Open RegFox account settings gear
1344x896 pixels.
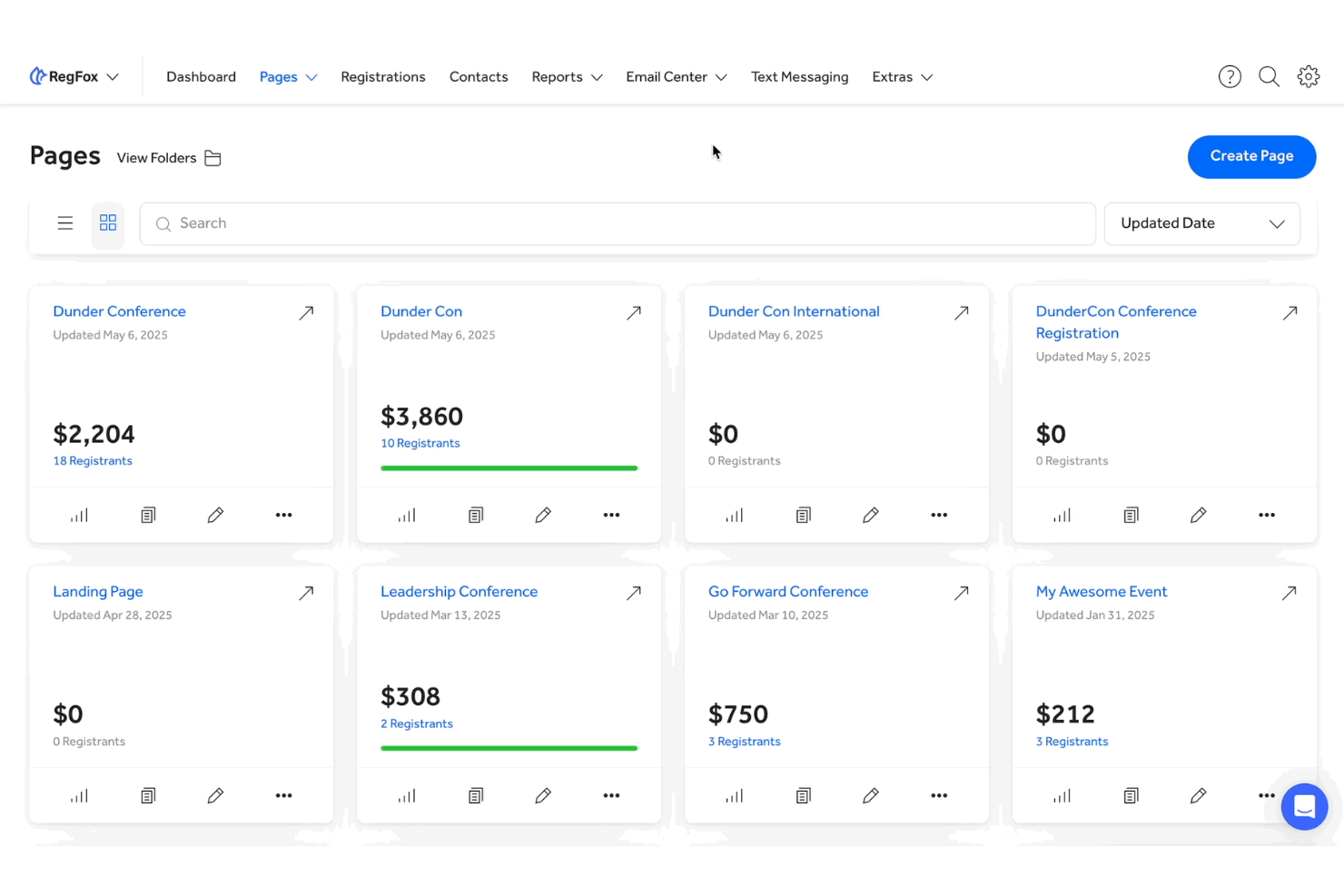click(x=1309, y=76)
